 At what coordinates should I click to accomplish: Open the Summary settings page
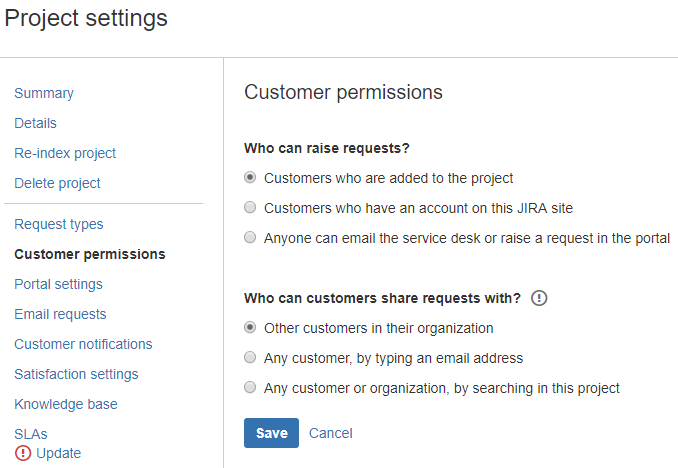point(44,93)
